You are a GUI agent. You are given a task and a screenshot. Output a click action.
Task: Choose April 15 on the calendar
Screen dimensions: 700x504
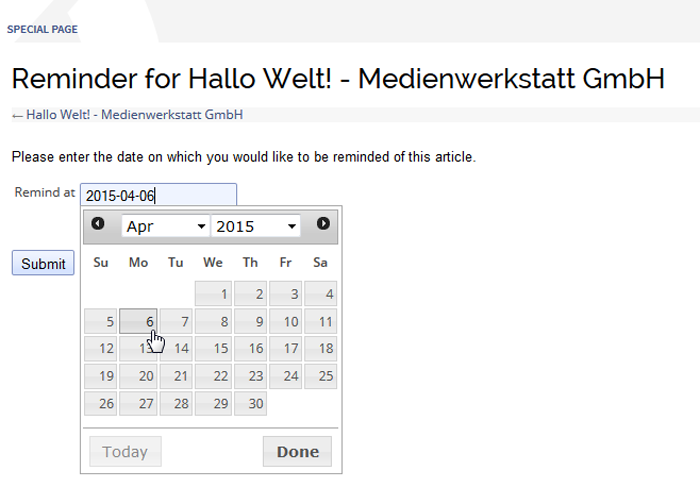(x=213, y=349)
